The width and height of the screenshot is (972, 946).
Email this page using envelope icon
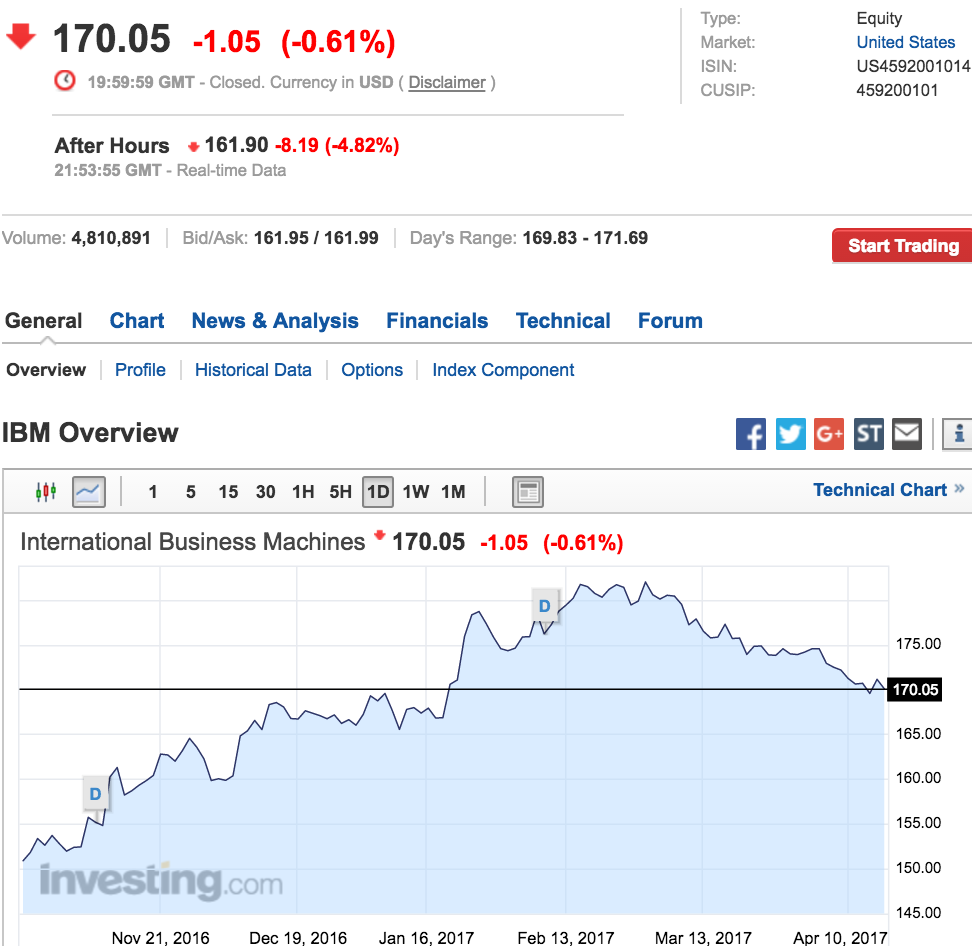point(907,434)
